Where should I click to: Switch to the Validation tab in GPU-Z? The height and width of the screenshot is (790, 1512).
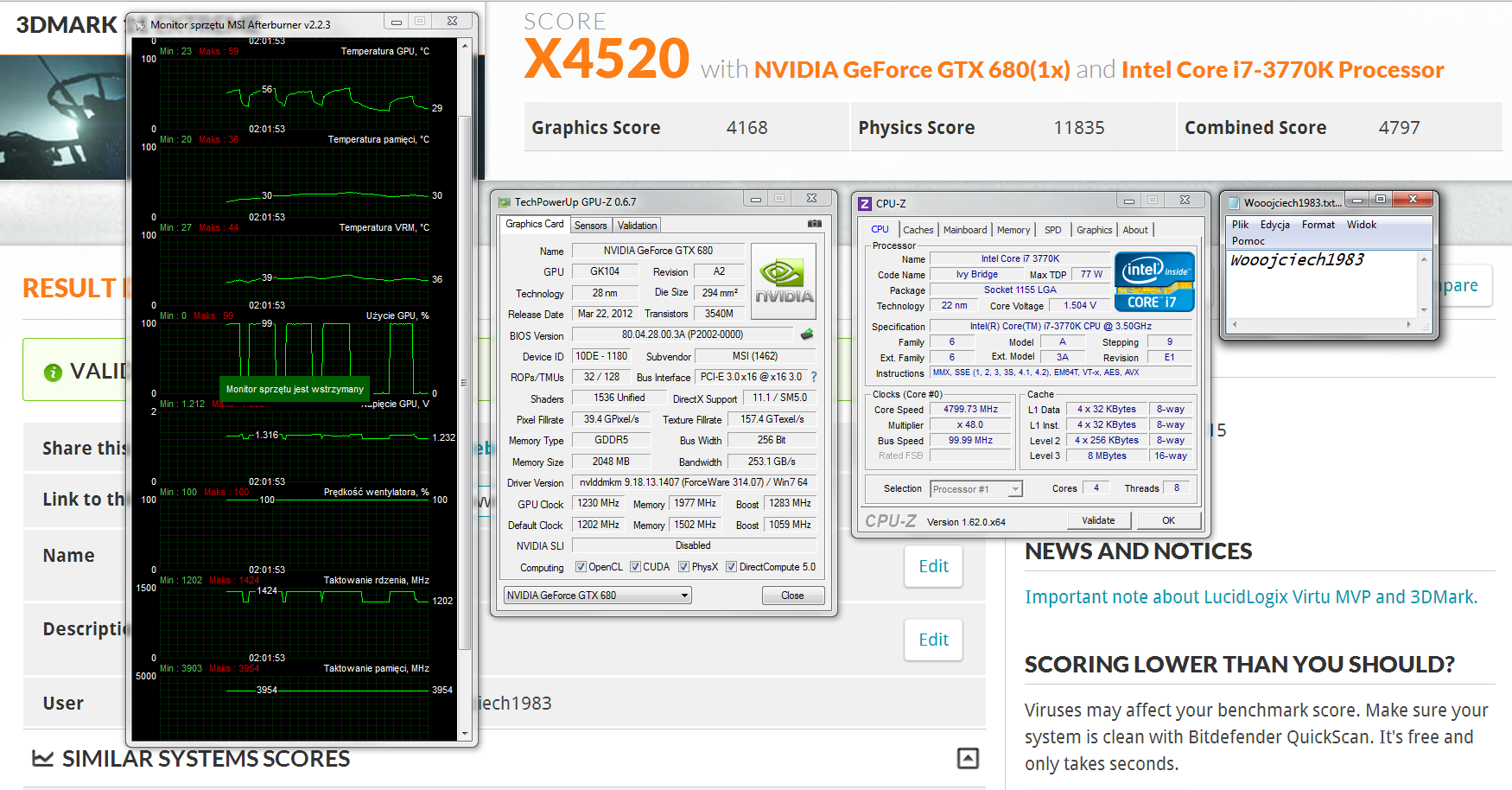[x=638, y=226]
